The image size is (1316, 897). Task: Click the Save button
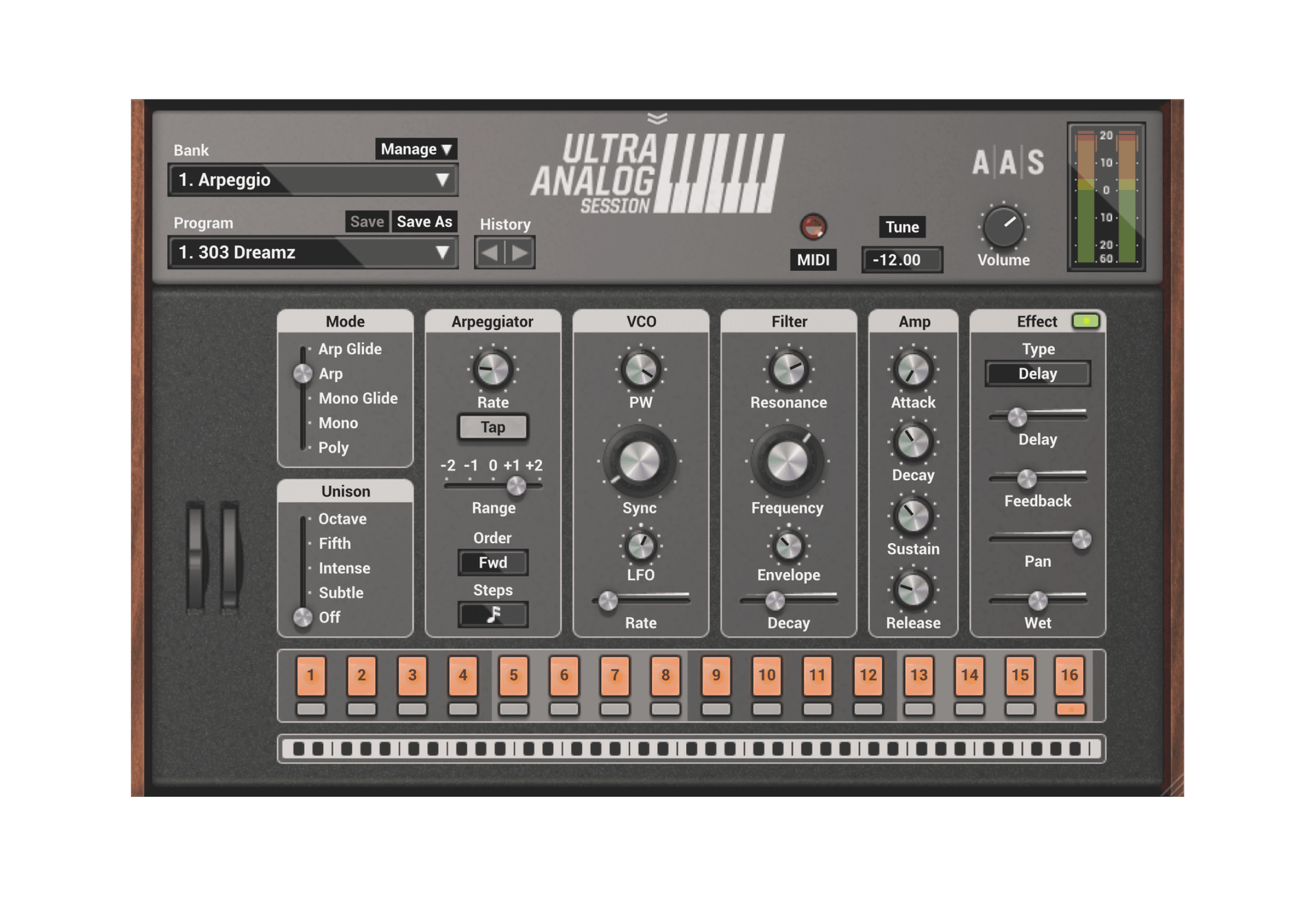367,222
